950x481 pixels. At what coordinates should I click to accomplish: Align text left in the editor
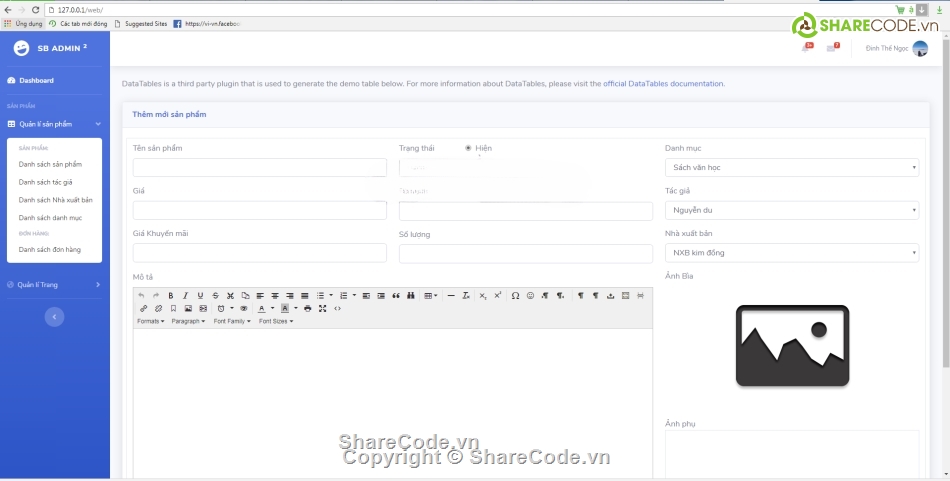pos(260,296)
